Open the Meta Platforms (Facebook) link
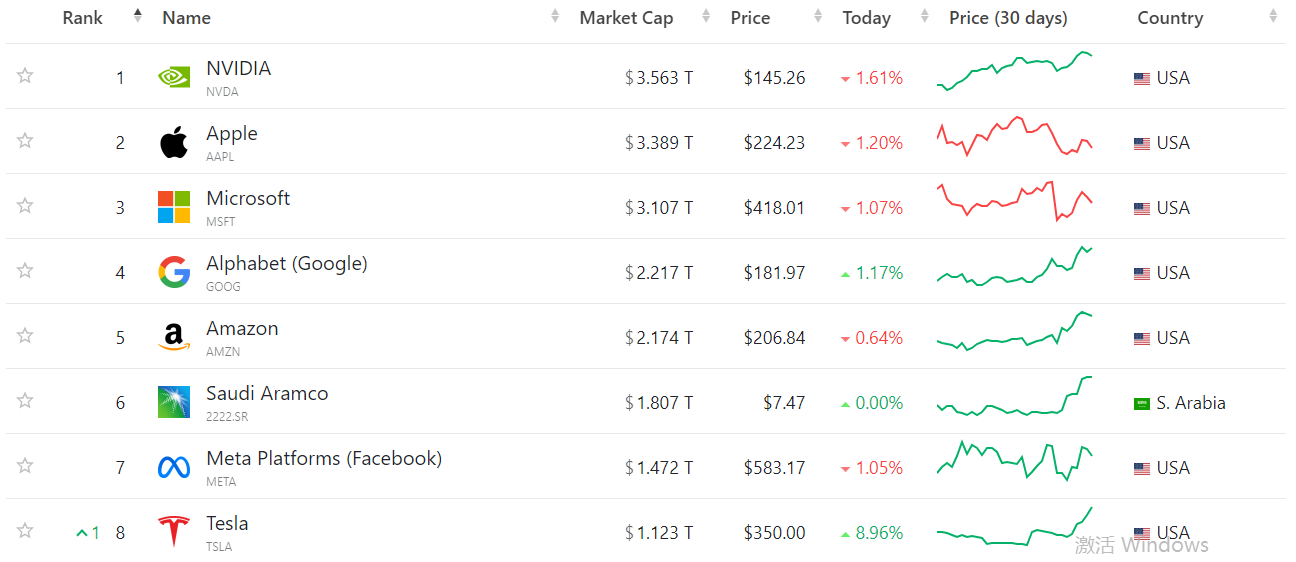This screenshot has height=562, width=1296. [324, 459]
